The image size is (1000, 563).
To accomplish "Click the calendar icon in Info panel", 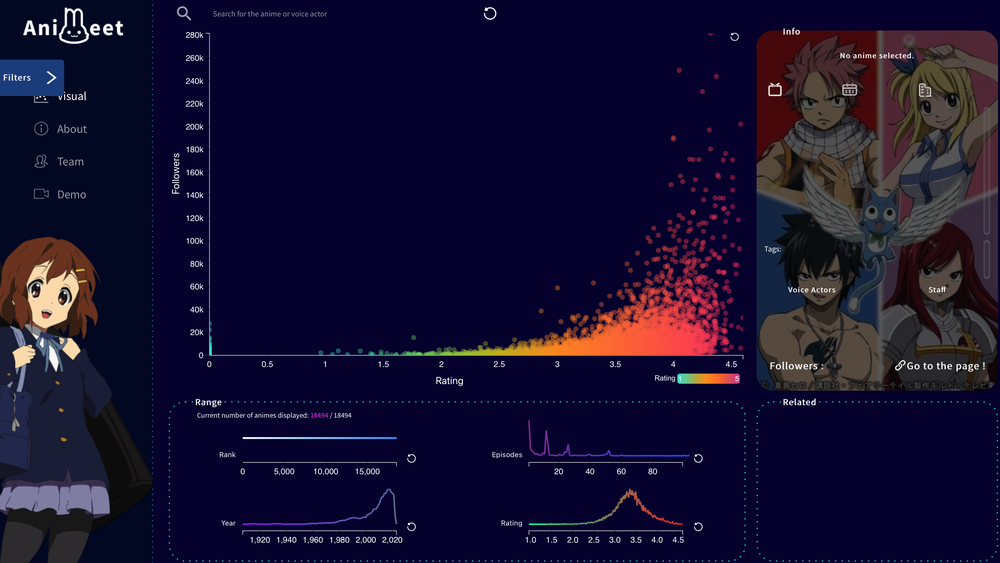I will click(x=849, y=90).
